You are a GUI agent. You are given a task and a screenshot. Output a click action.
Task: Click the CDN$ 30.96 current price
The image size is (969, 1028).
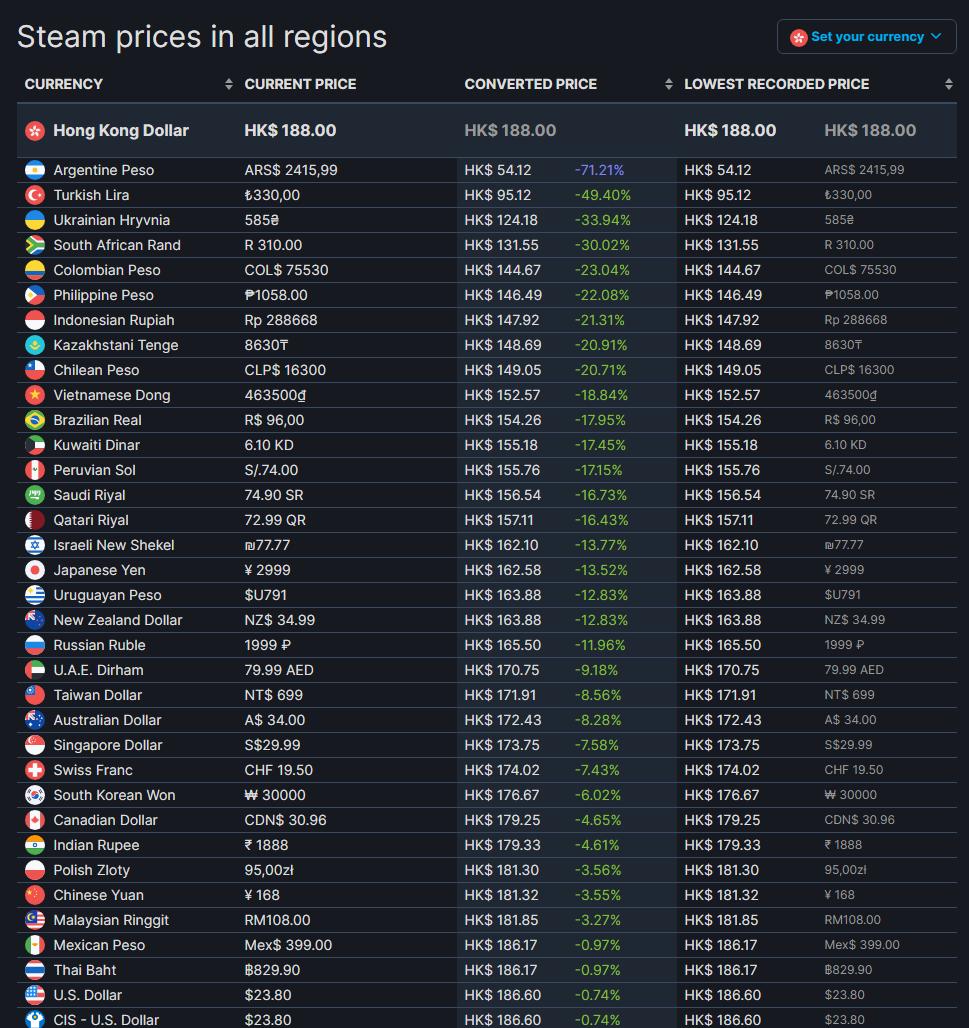285,820
